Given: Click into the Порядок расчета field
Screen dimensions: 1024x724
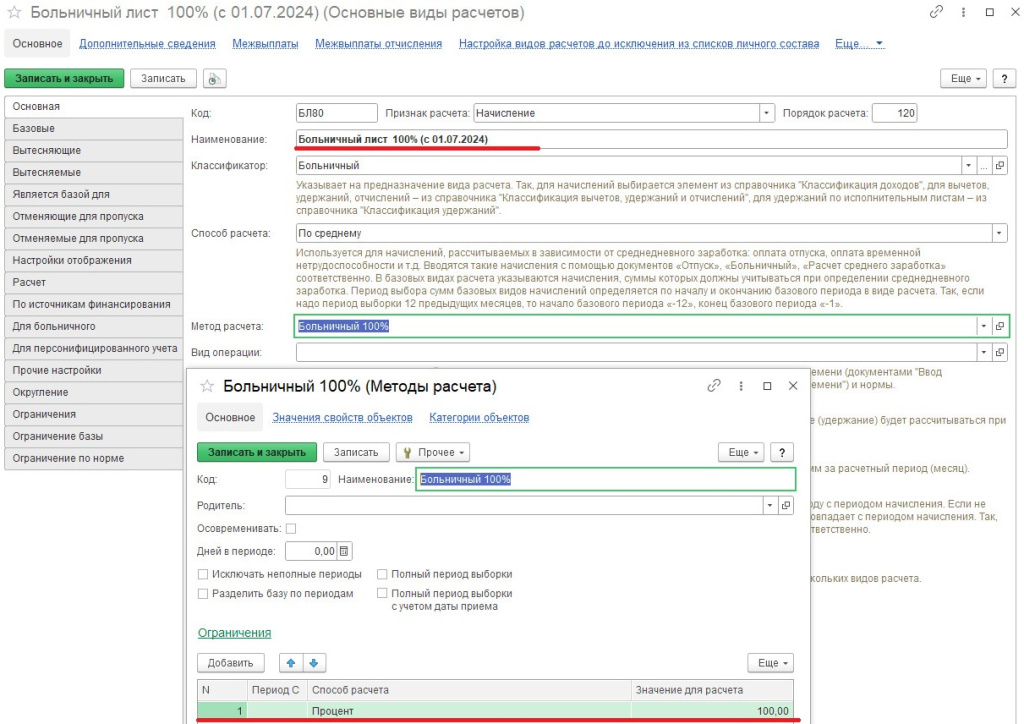Looking at the screenshot, I should point(894,114).
